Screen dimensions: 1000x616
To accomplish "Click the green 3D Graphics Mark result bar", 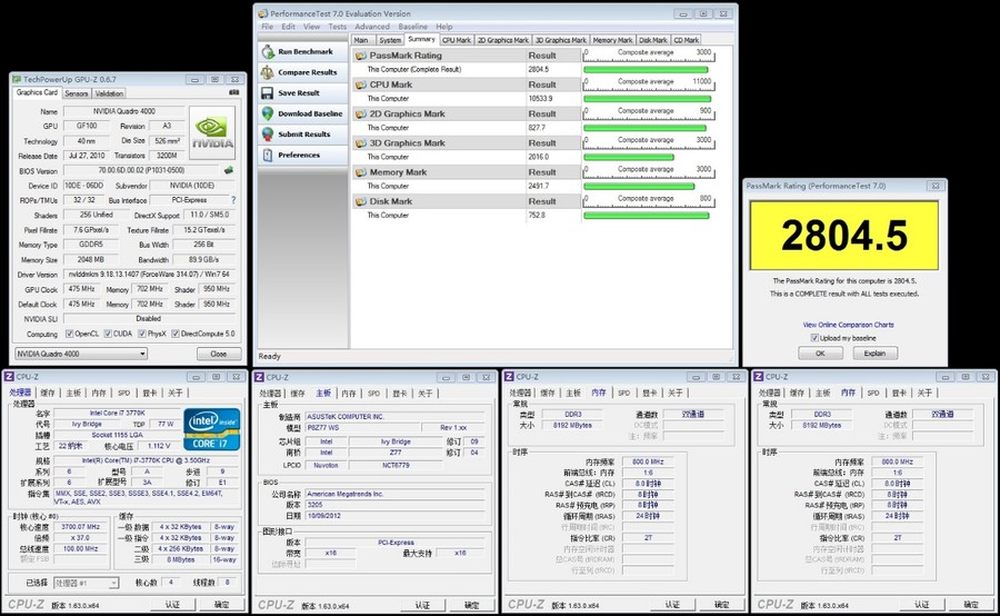I will [628, 157].
